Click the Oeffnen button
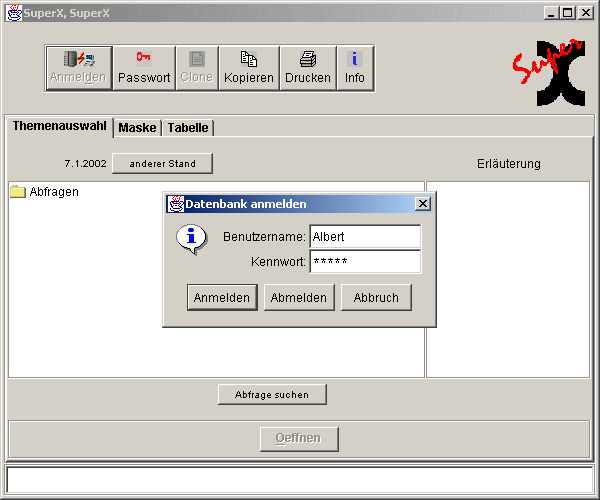 299,439
